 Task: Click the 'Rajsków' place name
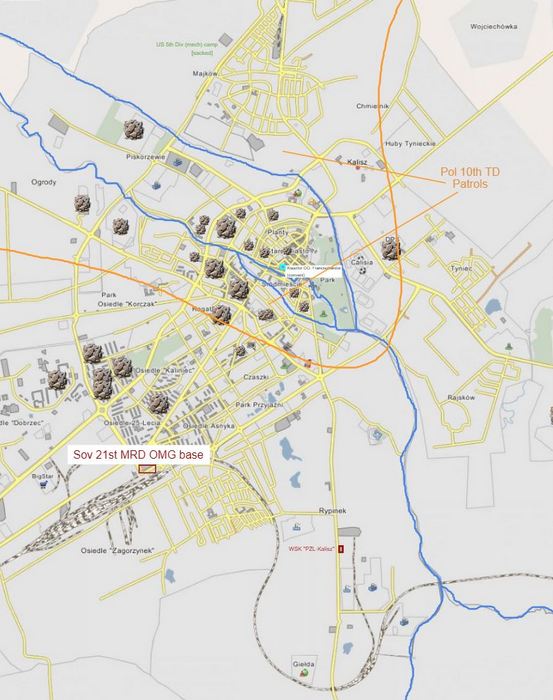tap(461, 397)
